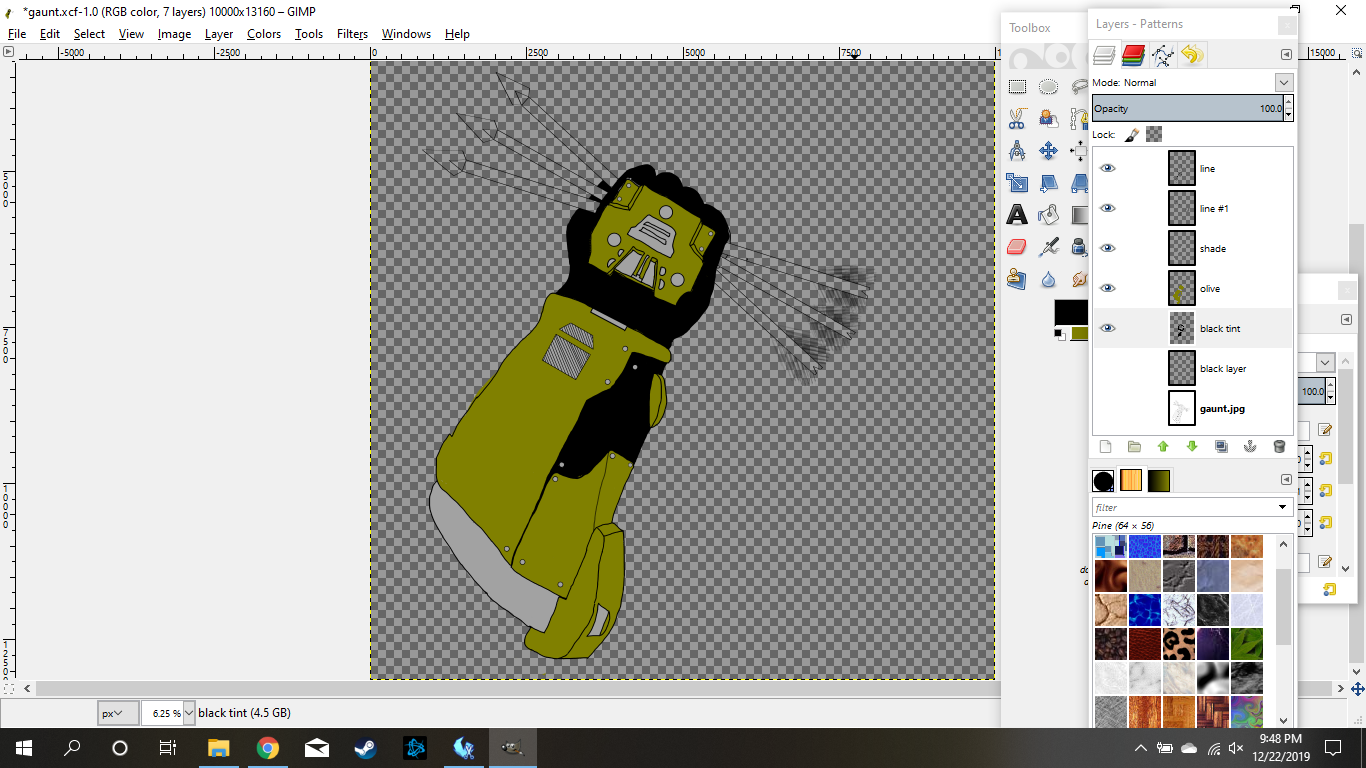
Task: Open Steam from the taskbar
Action: pyautogui.click(x=365, y=748)
